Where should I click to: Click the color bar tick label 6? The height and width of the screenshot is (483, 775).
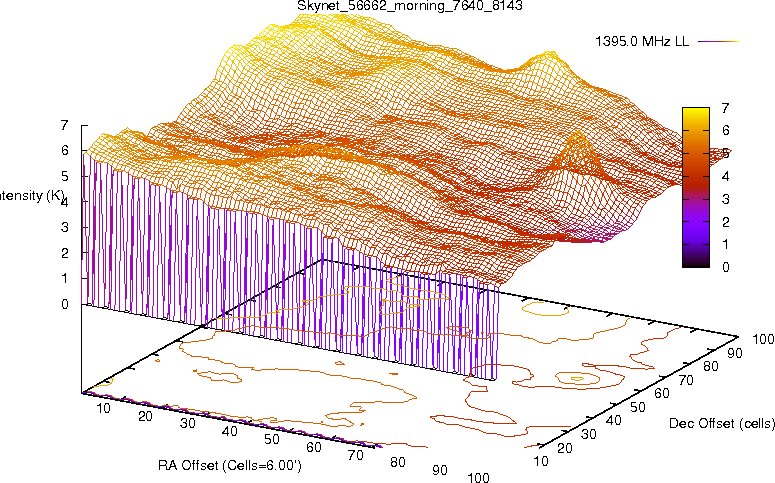pos(725,131)
